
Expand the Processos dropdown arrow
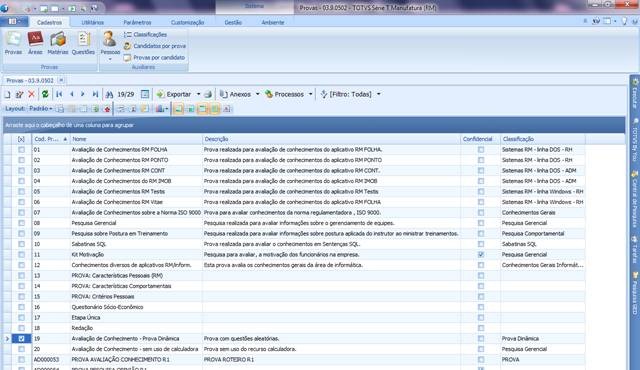pyautogui.click(x=311, y=94)
